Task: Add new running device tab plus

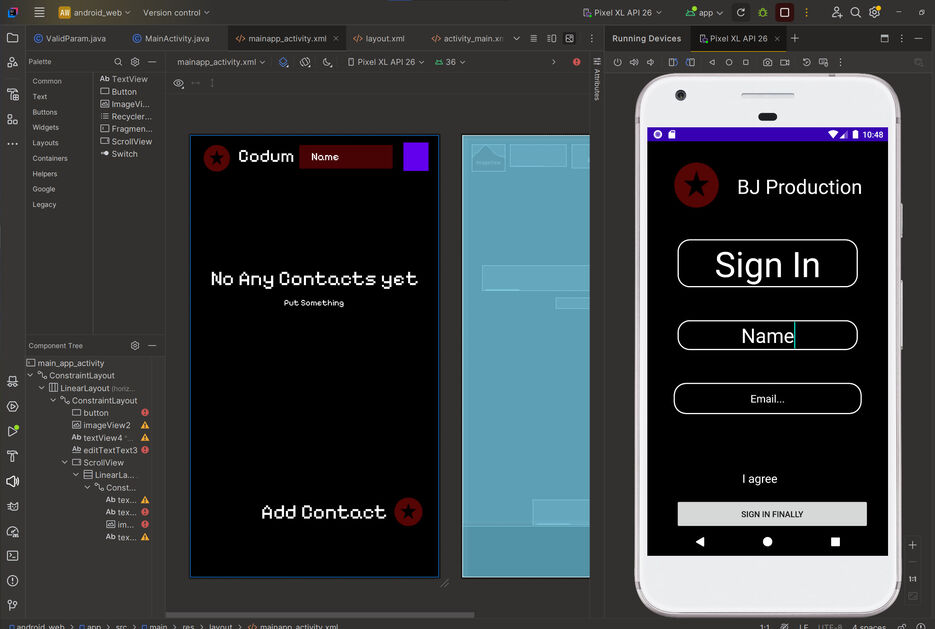Action: coord(795,38)
